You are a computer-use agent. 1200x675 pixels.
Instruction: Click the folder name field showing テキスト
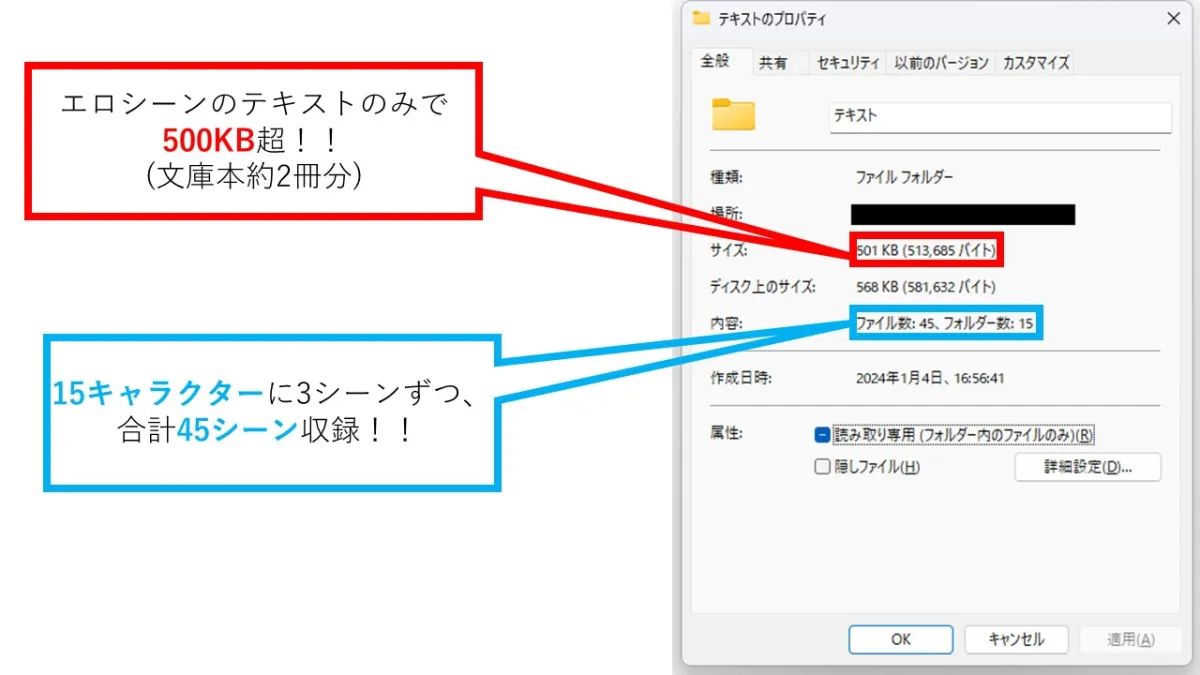click(x=998, y=117)
